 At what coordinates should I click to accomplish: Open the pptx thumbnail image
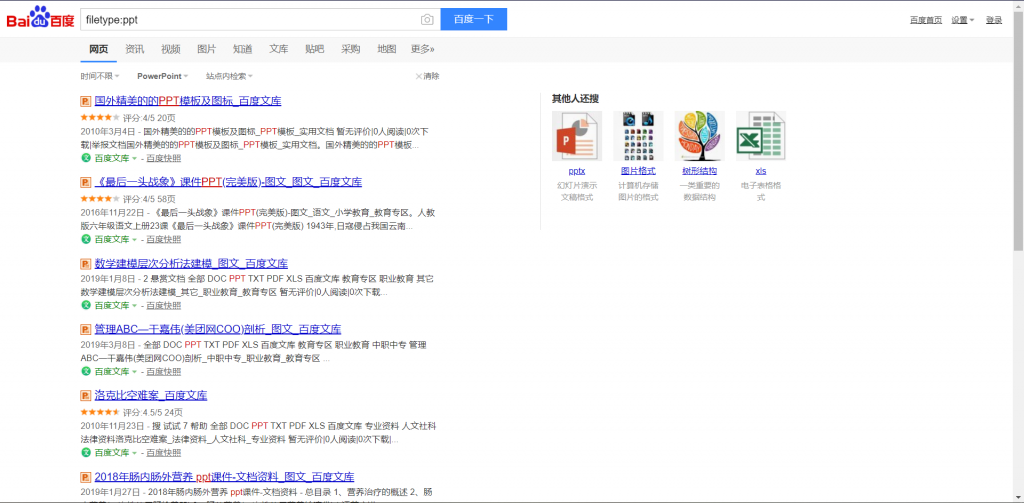(577, 136)
